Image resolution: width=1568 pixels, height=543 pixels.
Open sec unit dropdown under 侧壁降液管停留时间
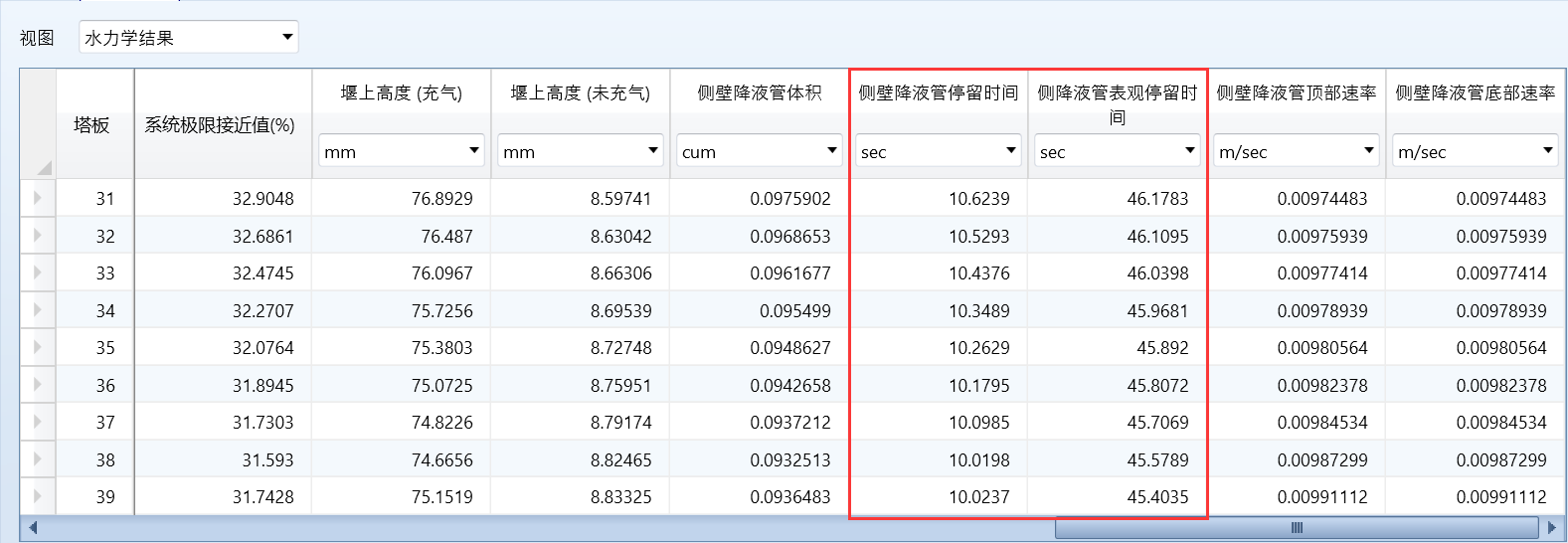(x=1011, y=150)
